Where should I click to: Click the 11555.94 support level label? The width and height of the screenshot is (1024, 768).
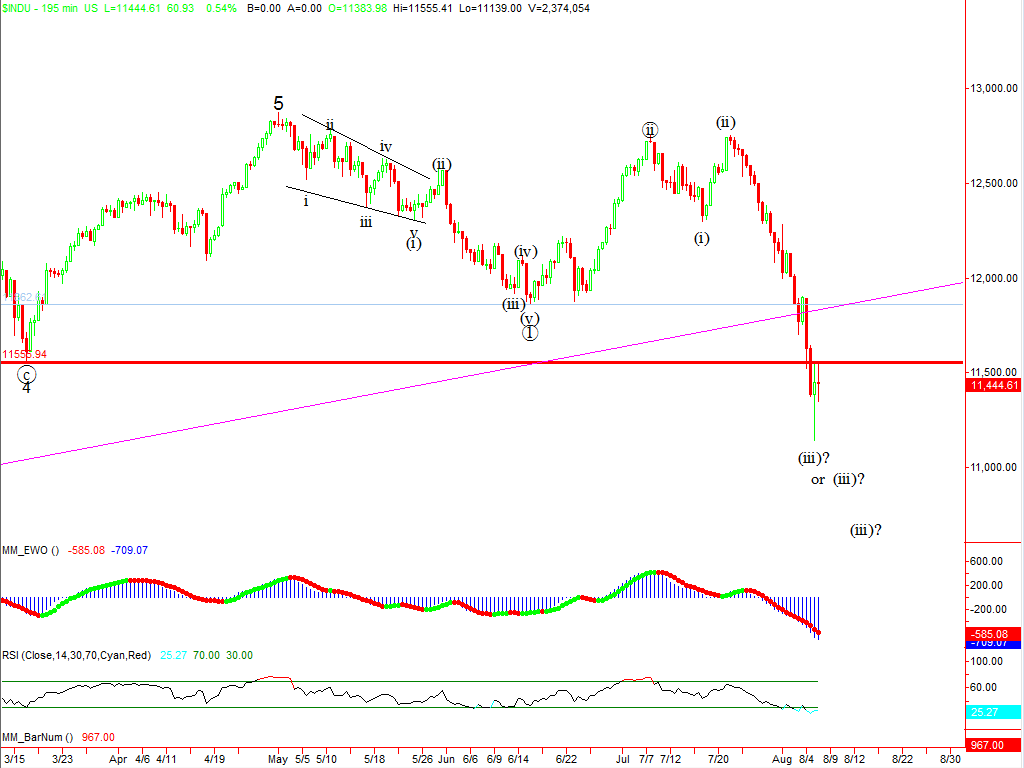(24, 354)
